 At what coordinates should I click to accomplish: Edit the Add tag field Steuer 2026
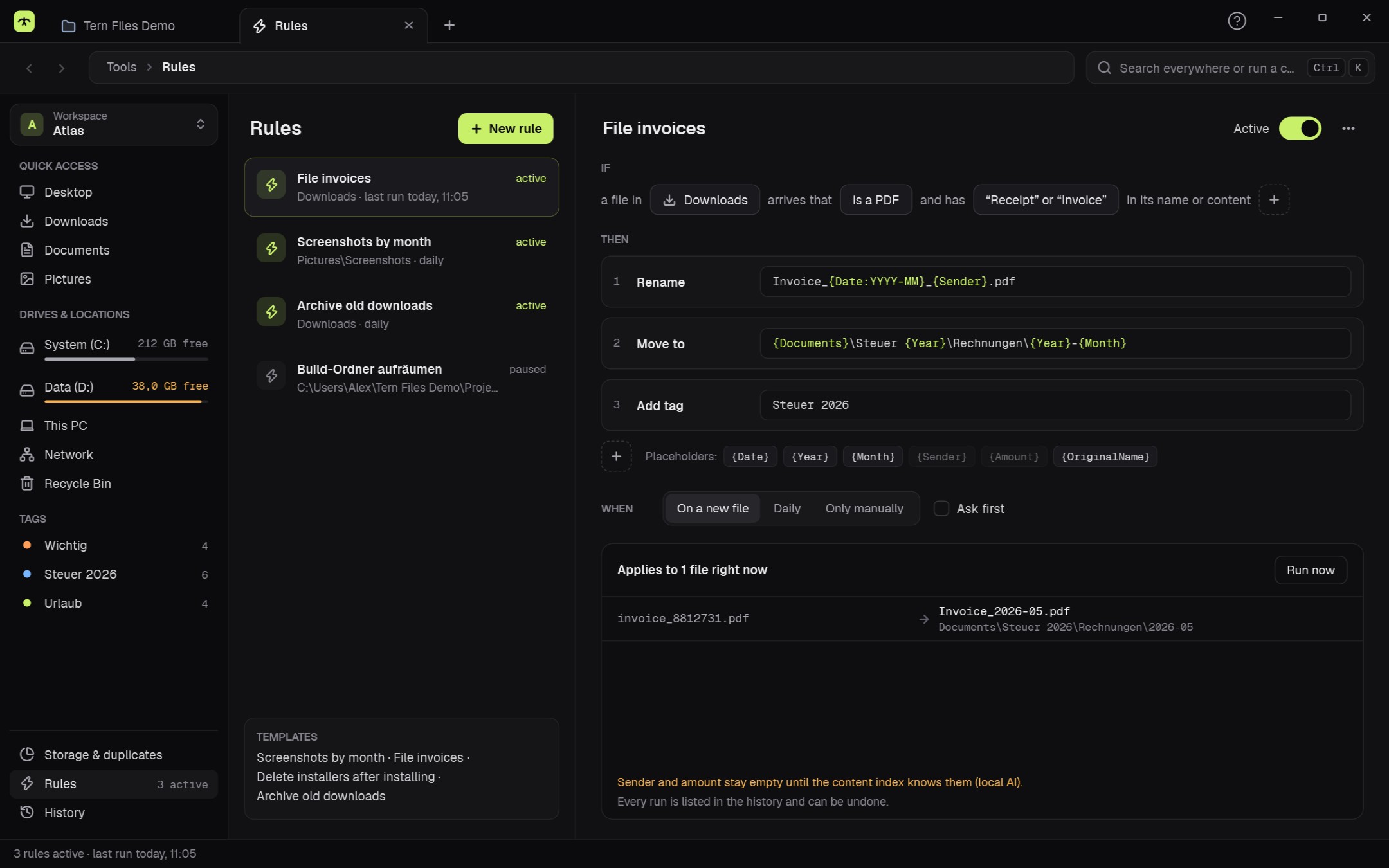pyautogui.click(x=1055, y=405)
